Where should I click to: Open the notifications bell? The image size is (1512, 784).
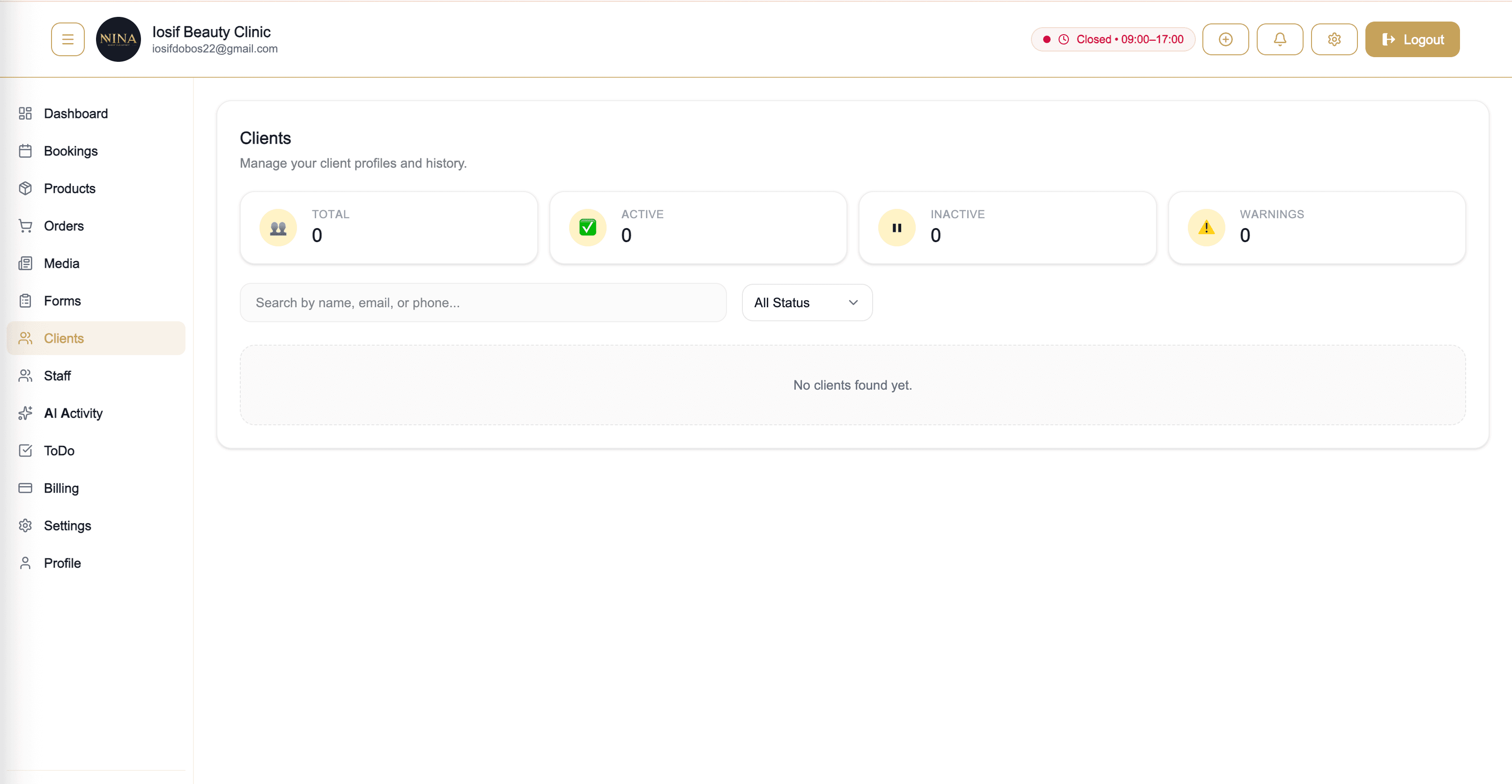tap(1280, 39)
